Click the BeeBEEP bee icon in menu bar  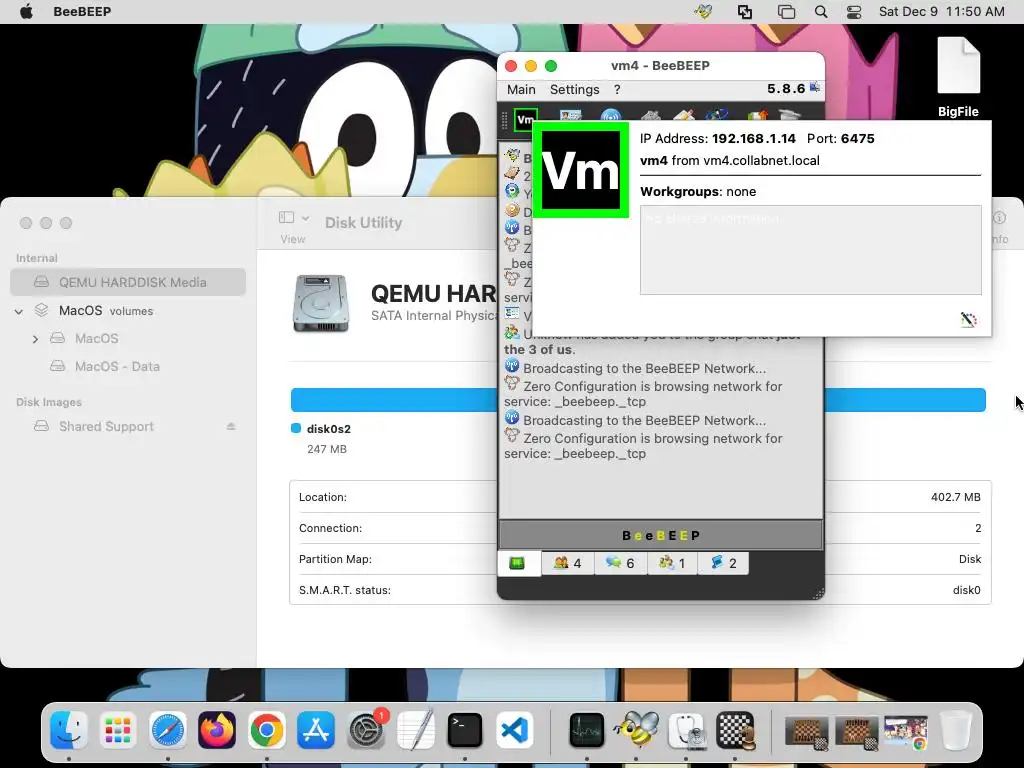point(703,12)
